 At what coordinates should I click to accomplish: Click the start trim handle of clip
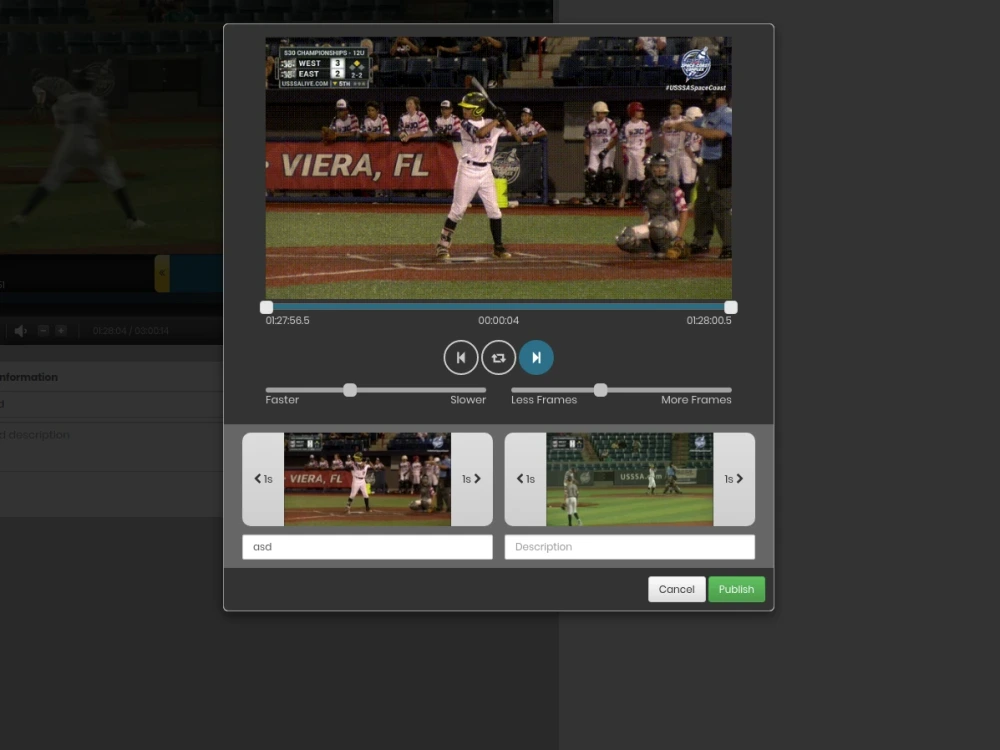pyautogui.click(x=267, y=307)
